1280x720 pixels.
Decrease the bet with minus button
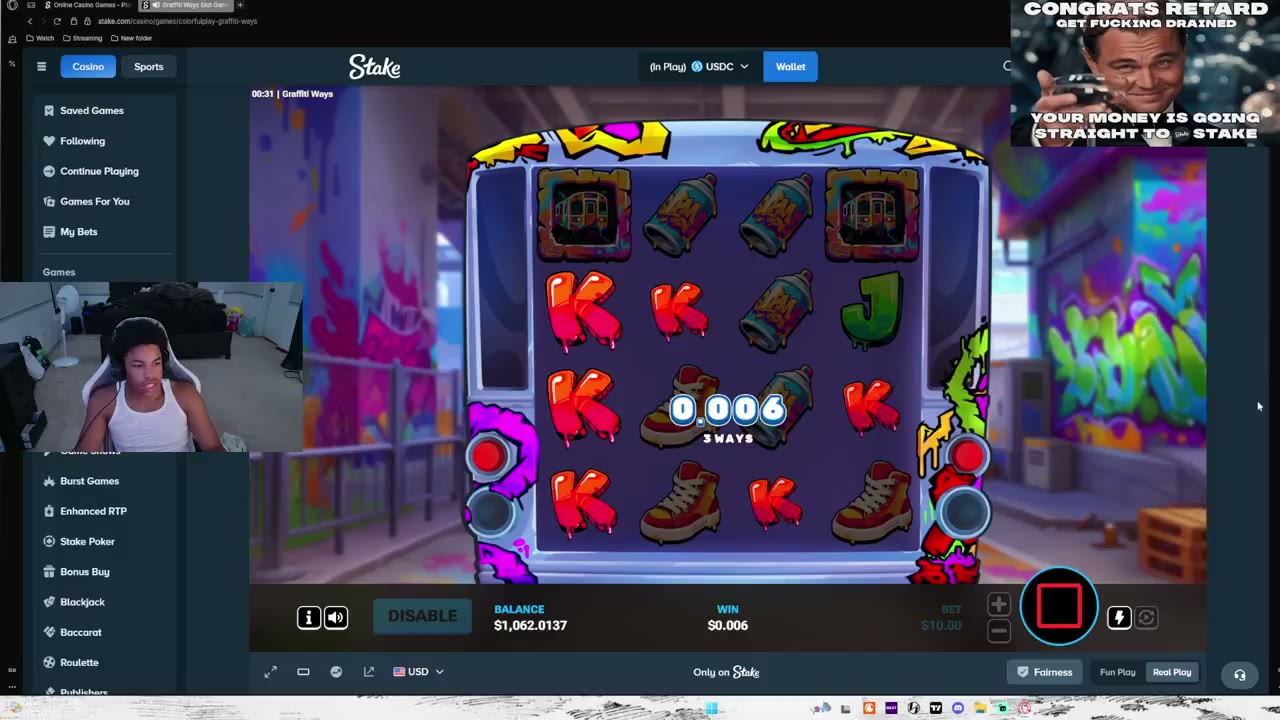point(998,630)
